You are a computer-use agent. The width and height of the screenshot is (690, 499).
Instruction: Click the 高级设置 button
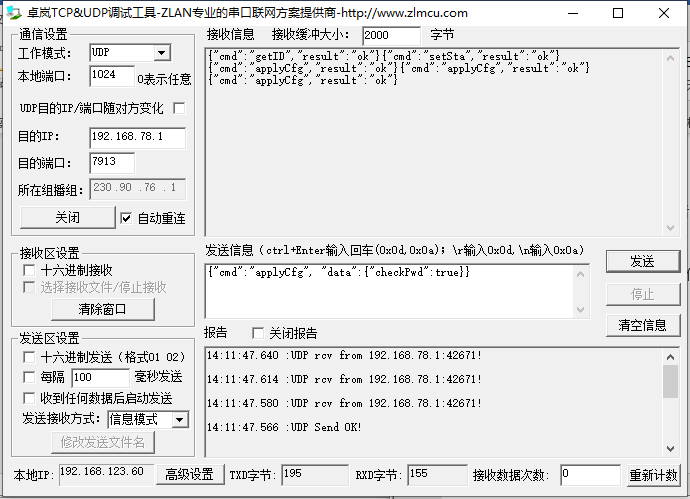pos(190,474)
